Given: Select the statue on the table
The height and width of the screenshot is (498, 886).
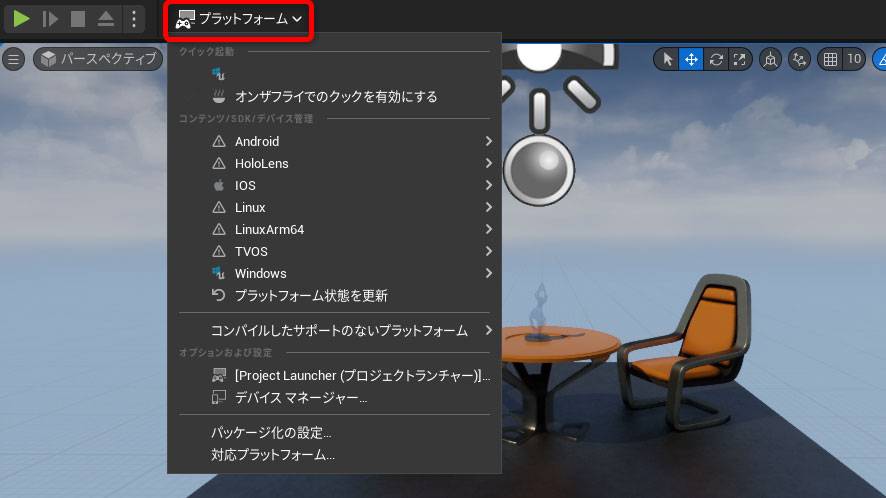Looking at the screenshot, I should [541, 312].
